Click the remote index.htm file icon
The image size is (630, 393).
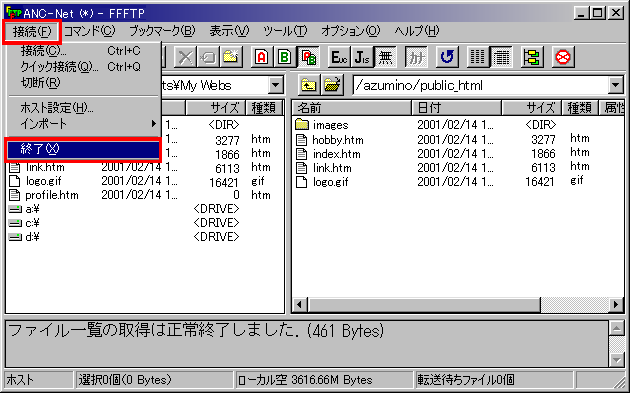[x=301, y=154]
